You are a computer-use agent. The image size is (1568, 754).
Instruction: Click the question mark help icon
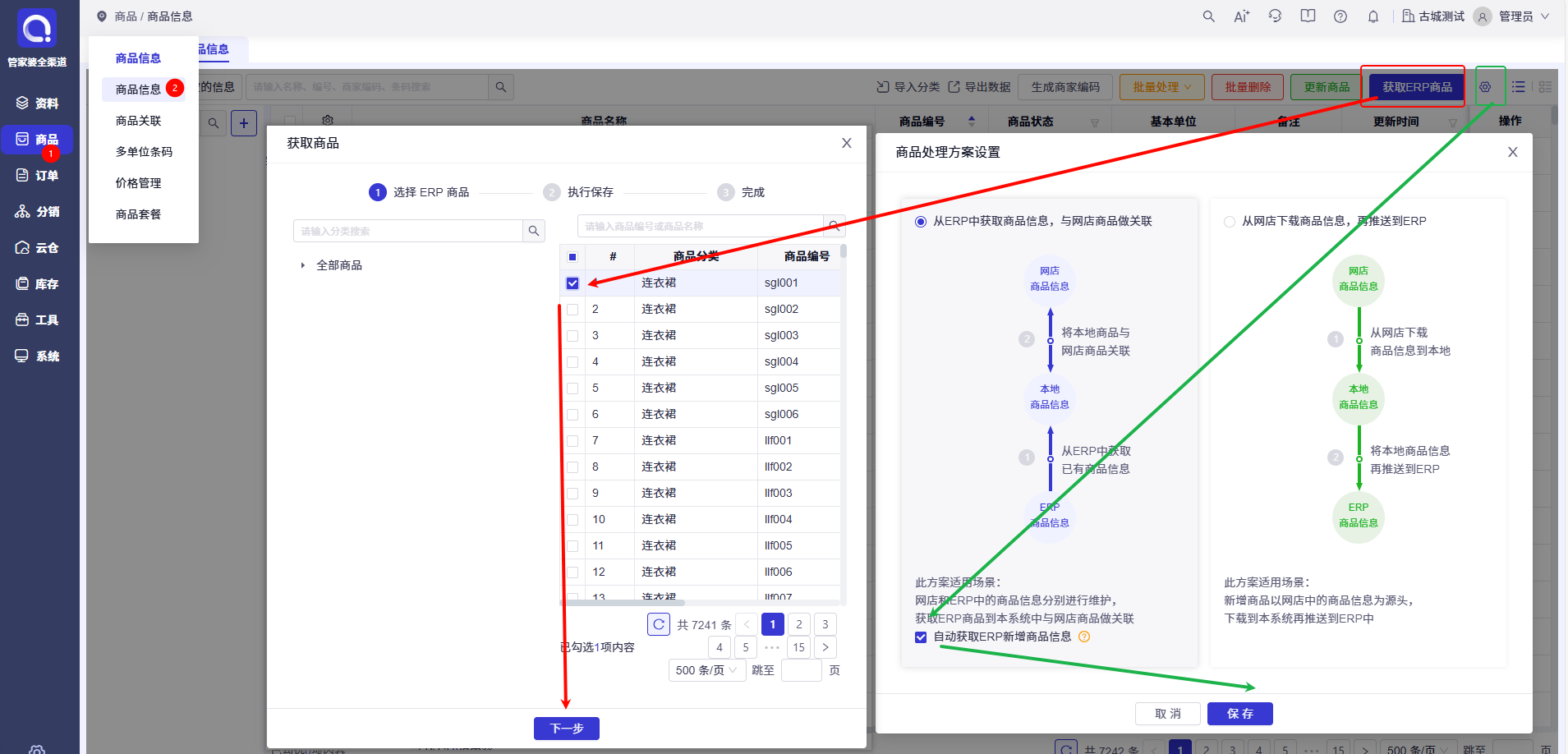click(1340, 16)
